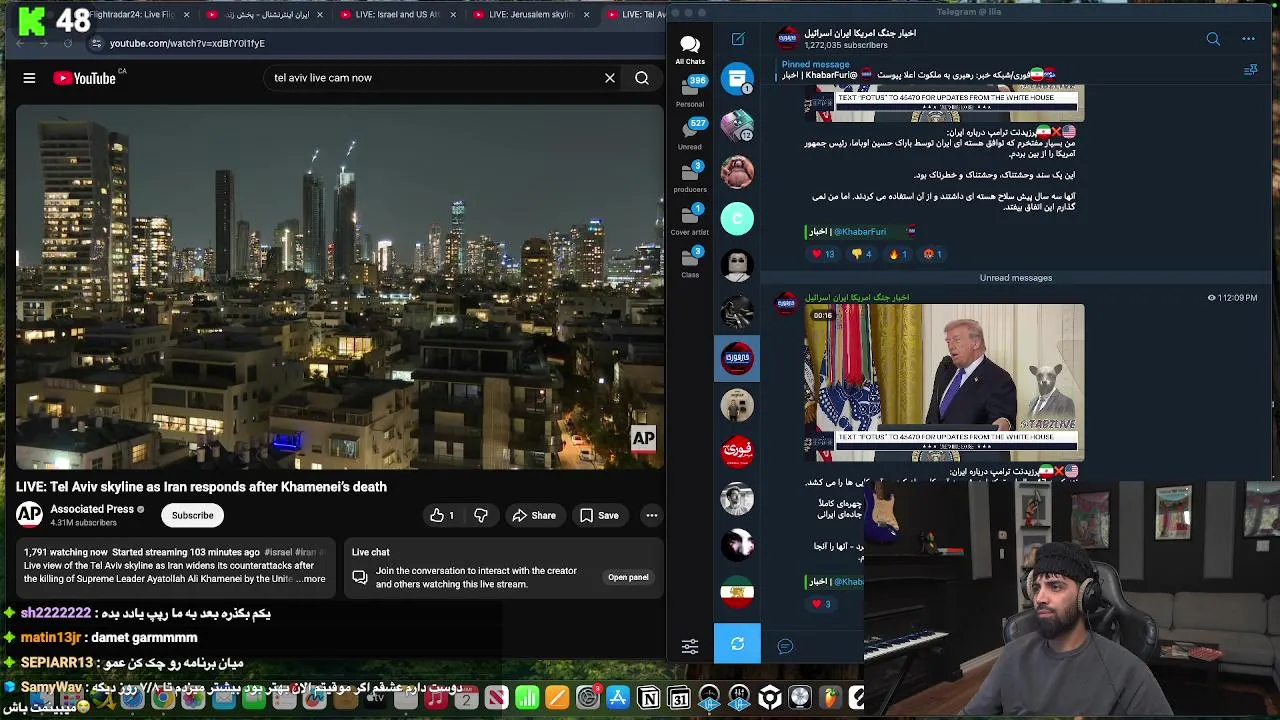This screenshot has width=1280, height=720.
Task: Save the video to a playlist
Action: [x=598, y=515]
